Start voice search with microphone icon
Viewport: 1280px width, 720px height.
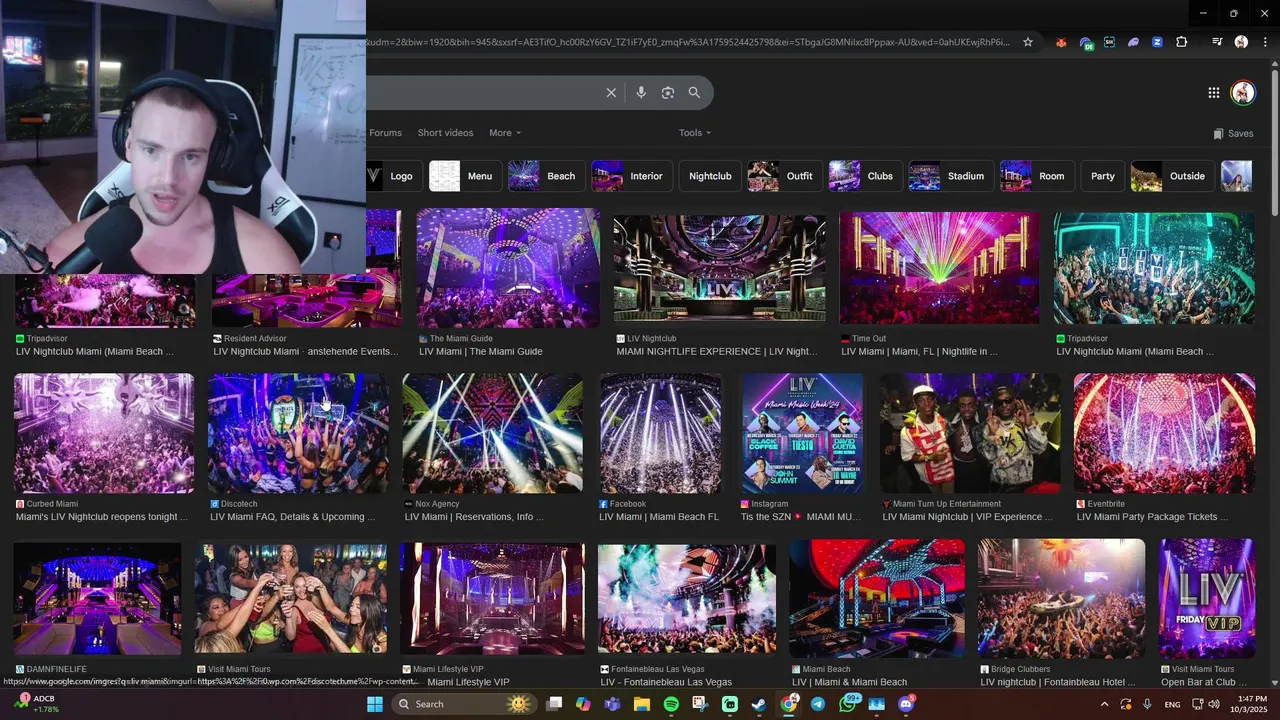pos(641,93)
